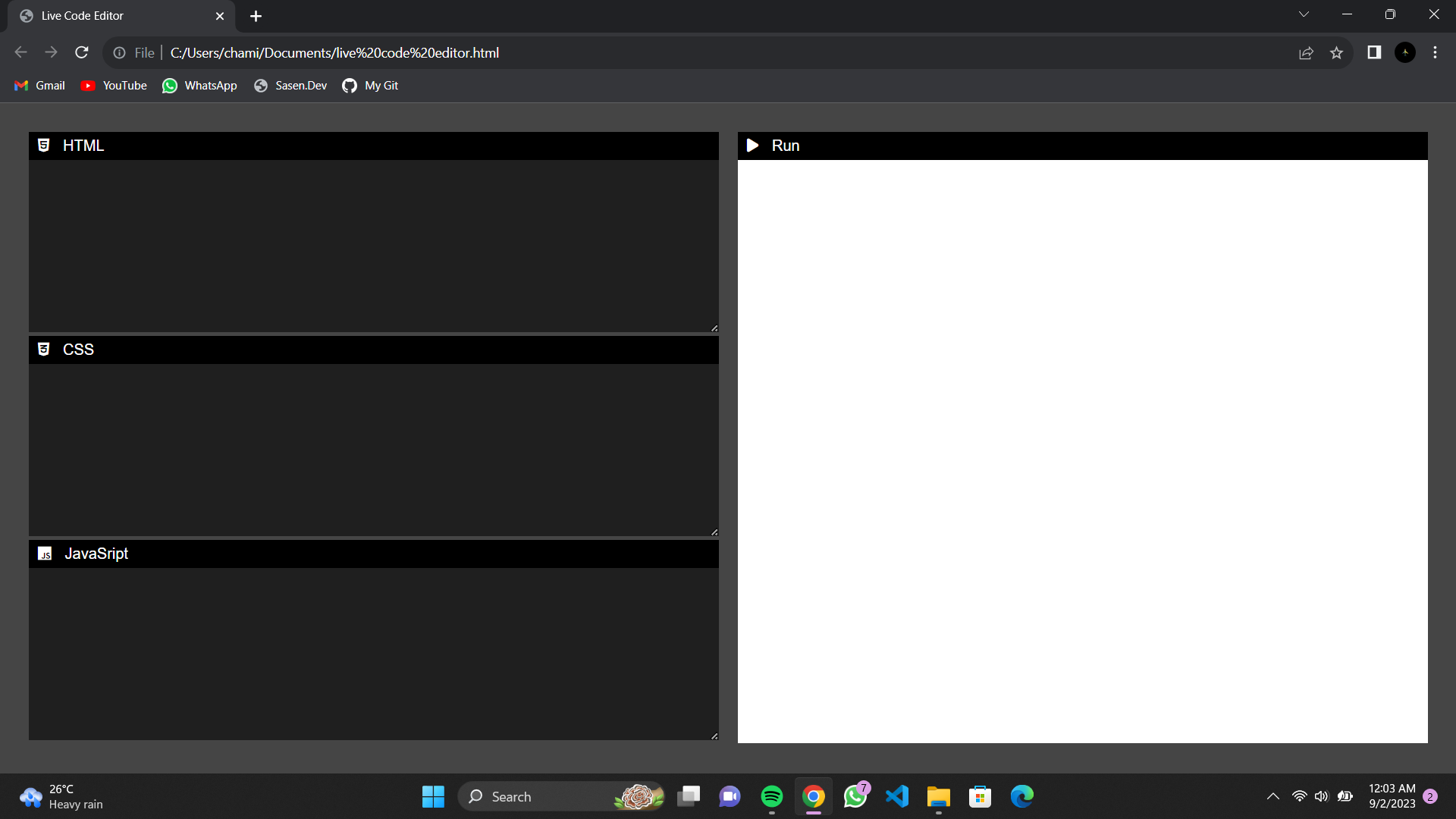
Task: Open Microsoft Store from taskbar
Action: click(x=981, y=796)
